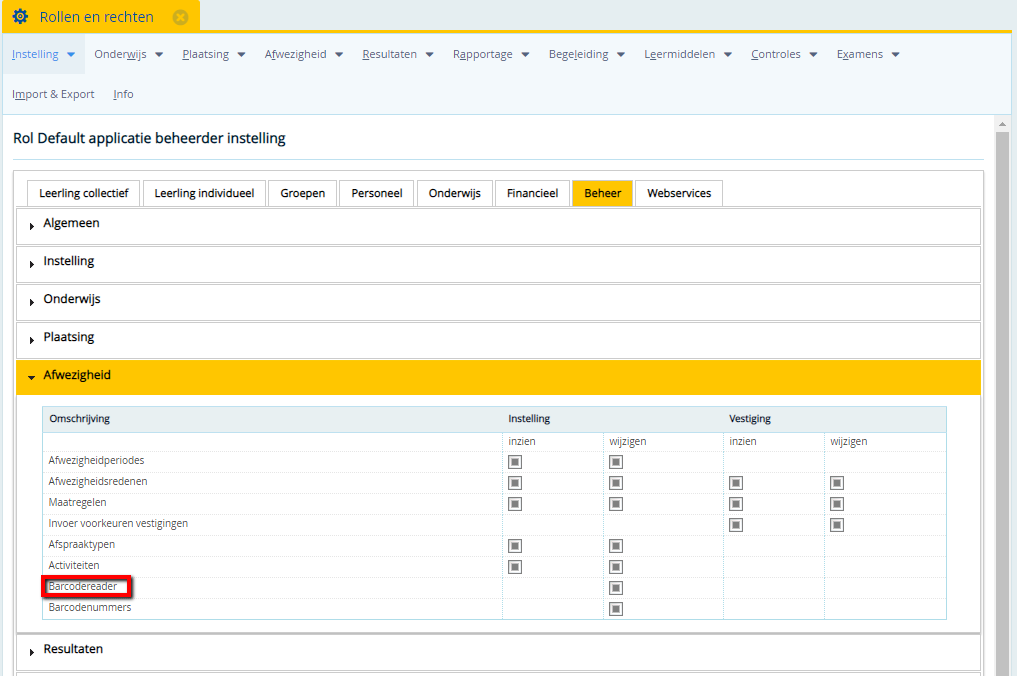The image size is (1017, 676).
Task: Expand the Resultaten accordion section
Action: [498, 651]
